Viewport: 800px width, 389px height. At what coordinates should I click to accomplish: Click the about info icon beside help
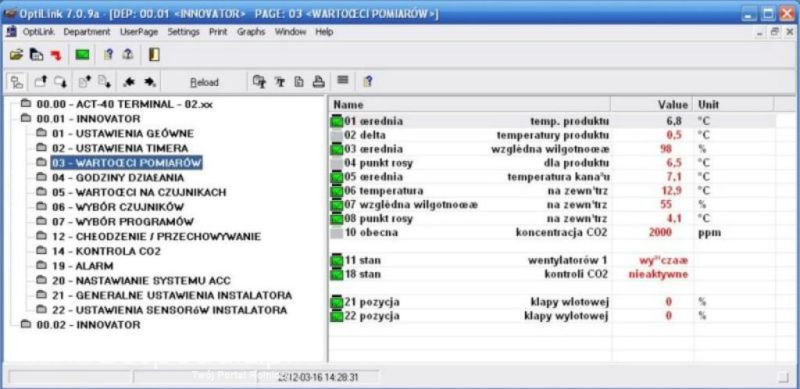128,55
